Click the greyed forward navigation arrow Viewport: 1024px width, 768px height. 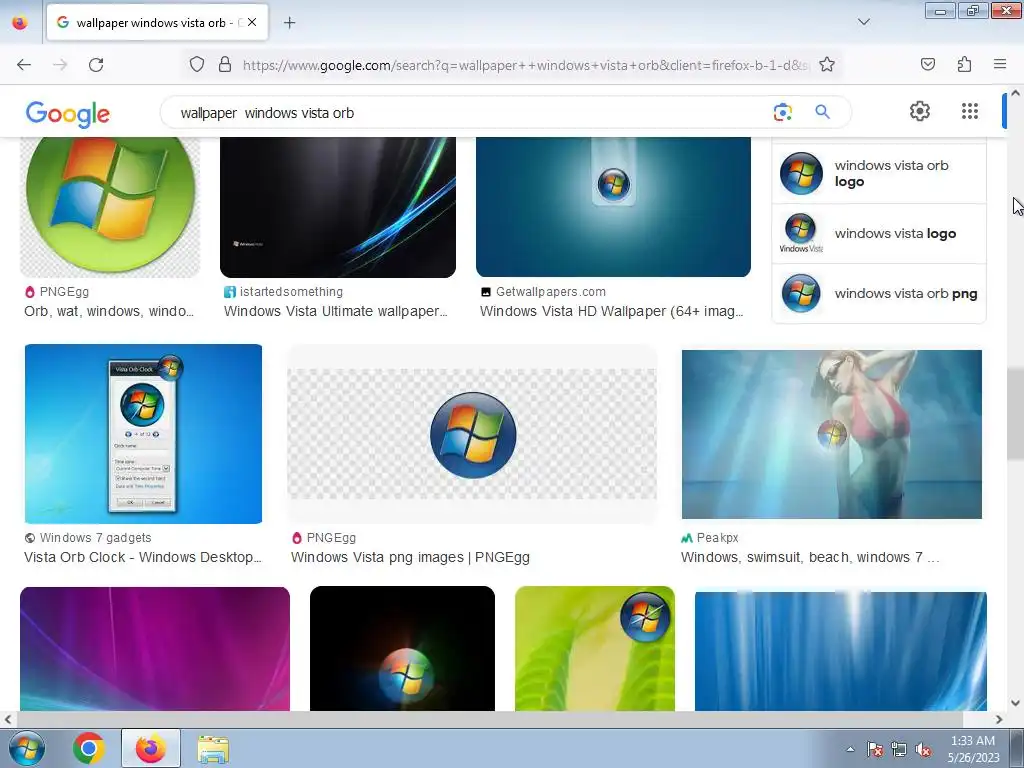[x=60, y=65]
